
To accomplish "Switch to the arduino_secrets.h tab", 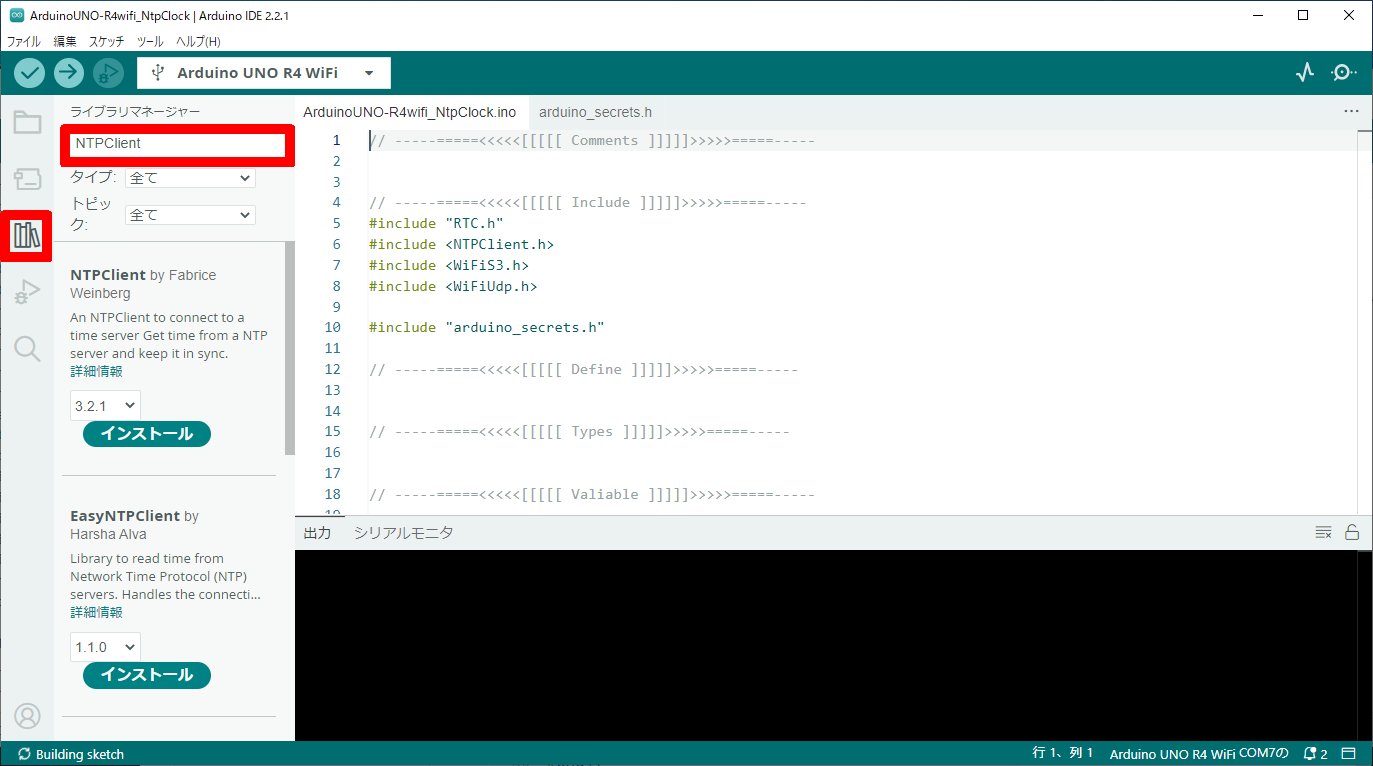I will coord(595,112).
